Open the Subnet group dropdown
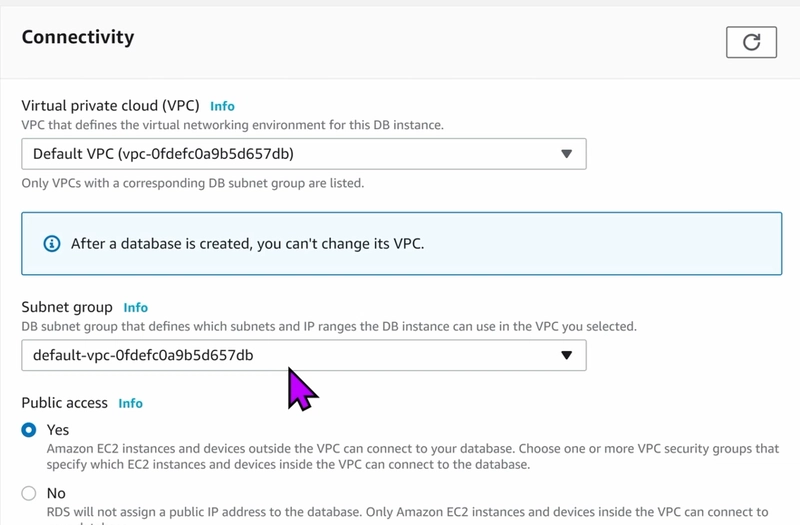Viewport: 800px width, 525px height. pyautogui.click(x=304, y=355)
